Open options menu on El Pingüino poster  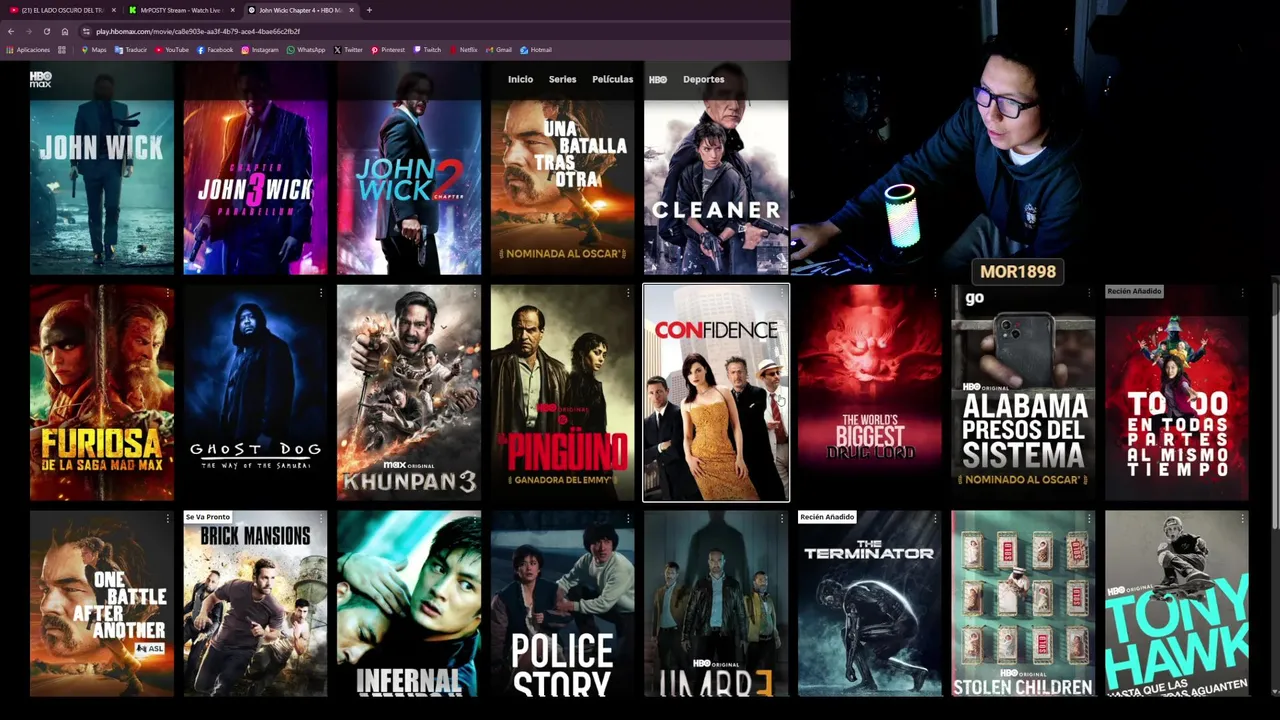[628, 293]
